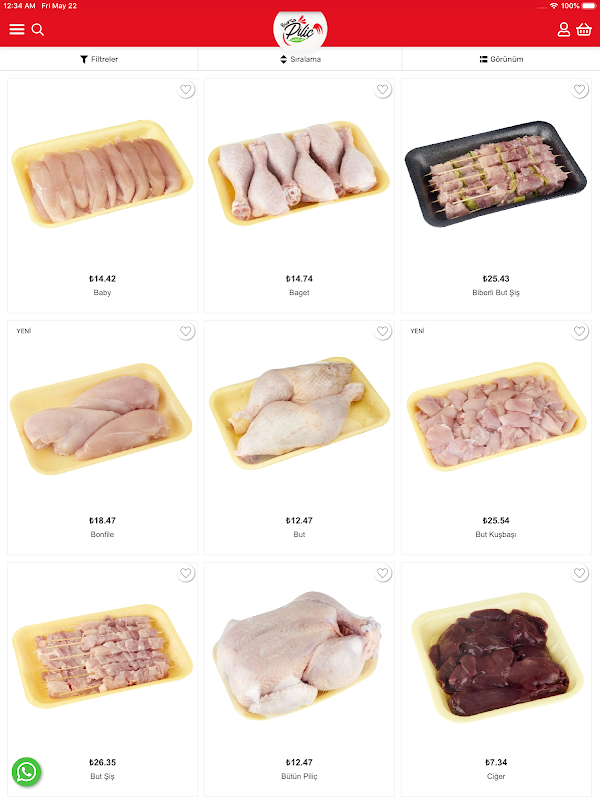Select the But Şiş product image
Viewport: 600px width, 800px height.
(103, 656)
